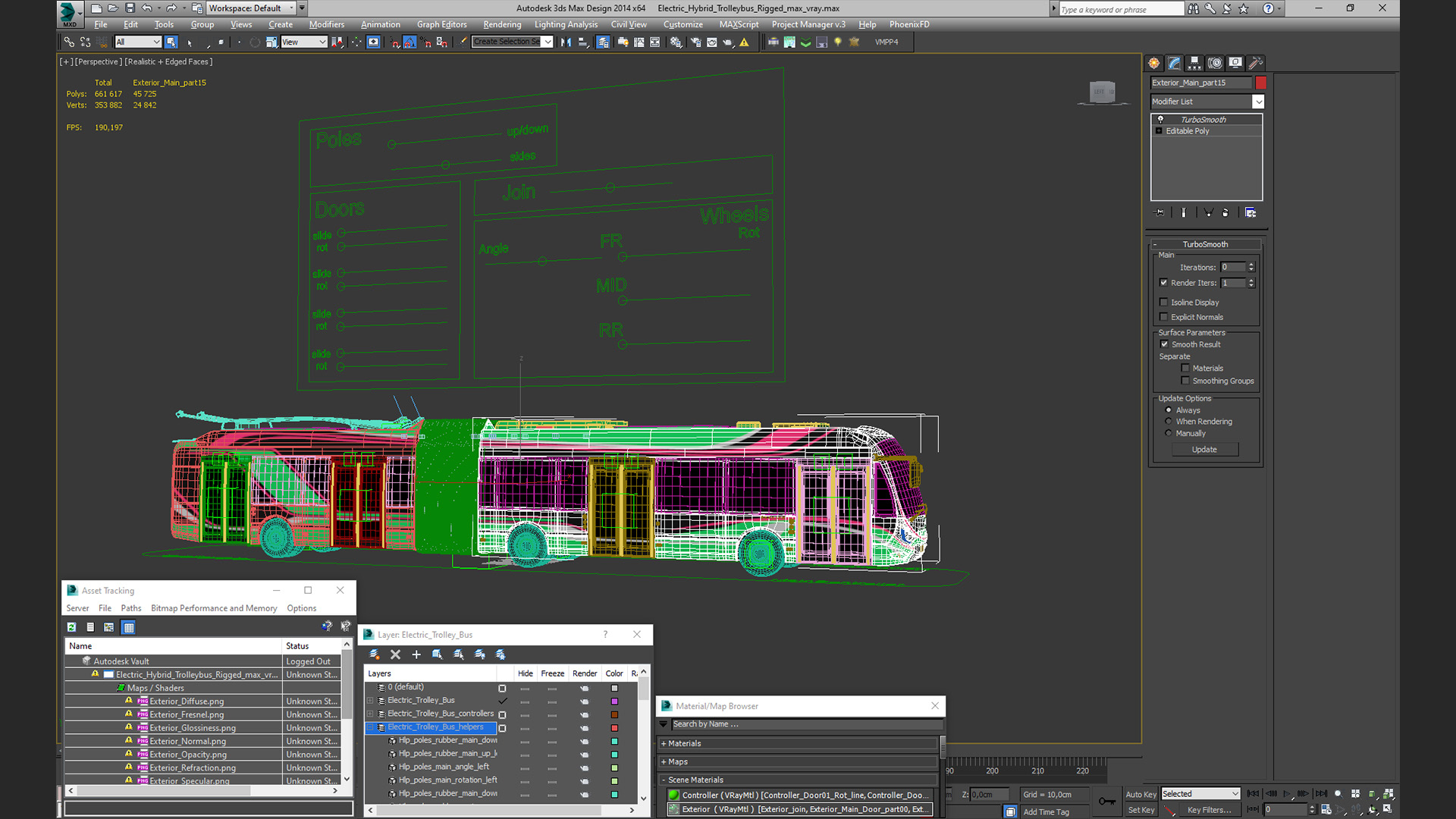Open the Modifier List dropdown
This screenshot has width=1456, height=819.
click(1258, 102)
